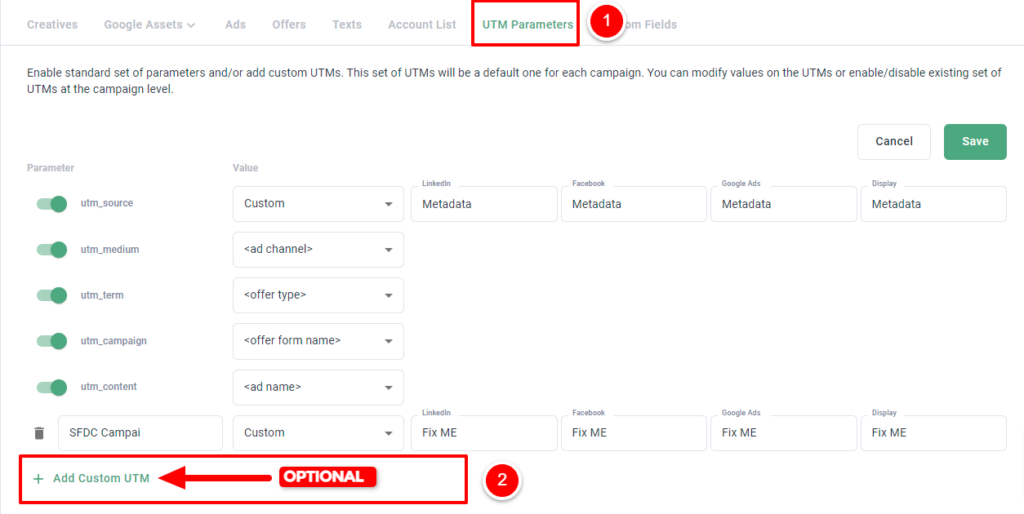Toggle utm_content parameter off
The height and width of the screenshot is (514, 1024).
(x=52, y=387)
